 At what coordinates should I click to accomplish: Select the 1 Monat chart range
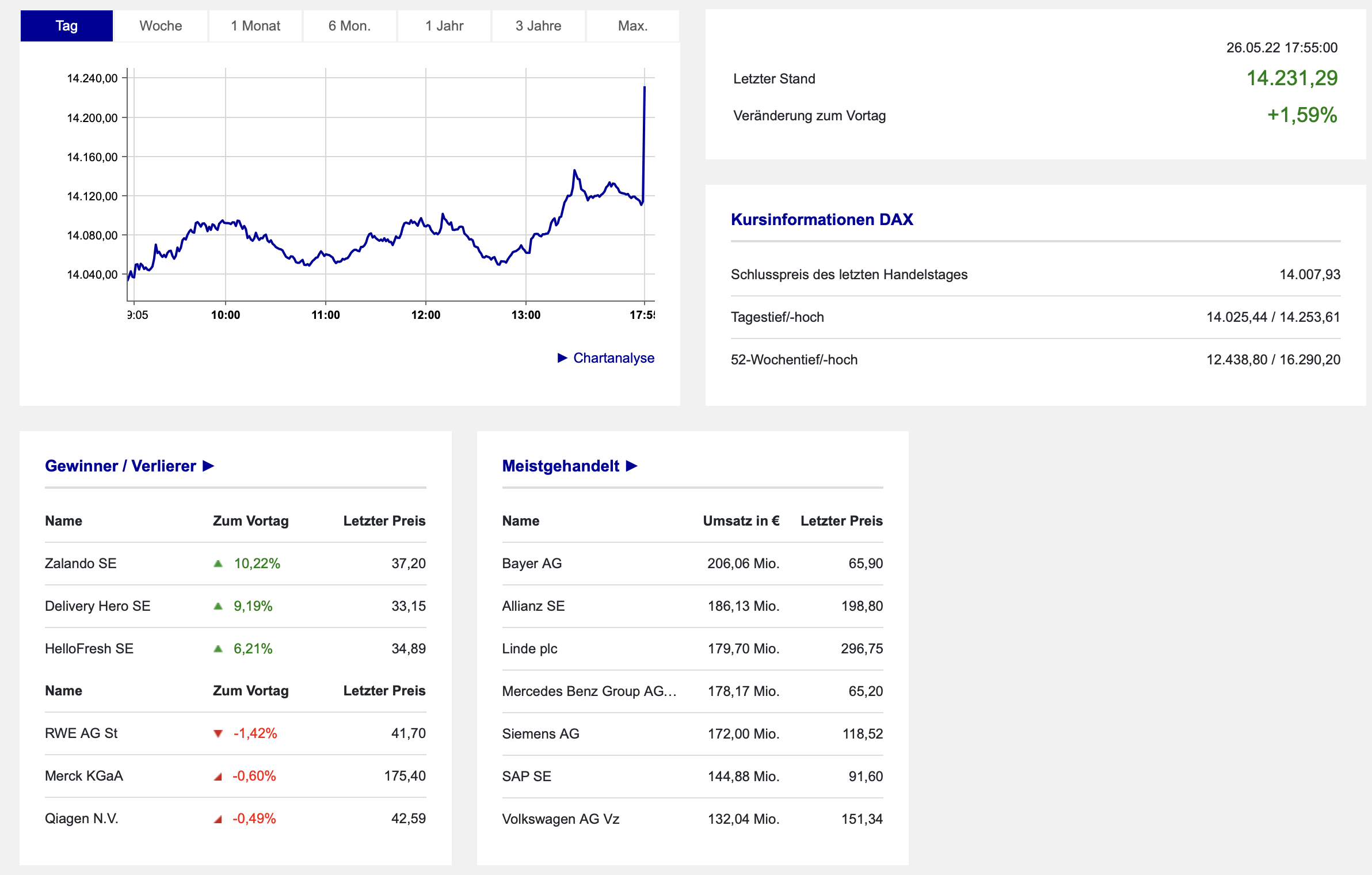(255, 26)
